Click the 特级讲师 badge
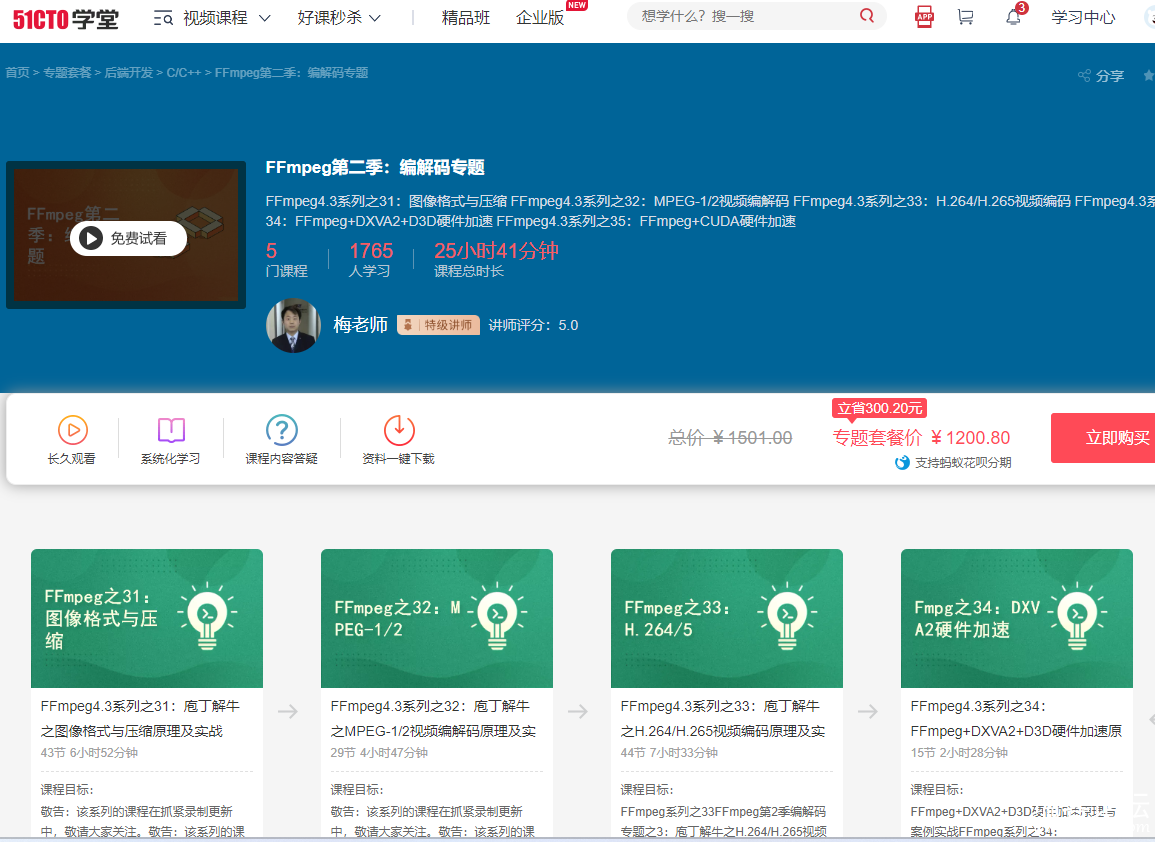The image size is (1155, 842). point(438,325)
